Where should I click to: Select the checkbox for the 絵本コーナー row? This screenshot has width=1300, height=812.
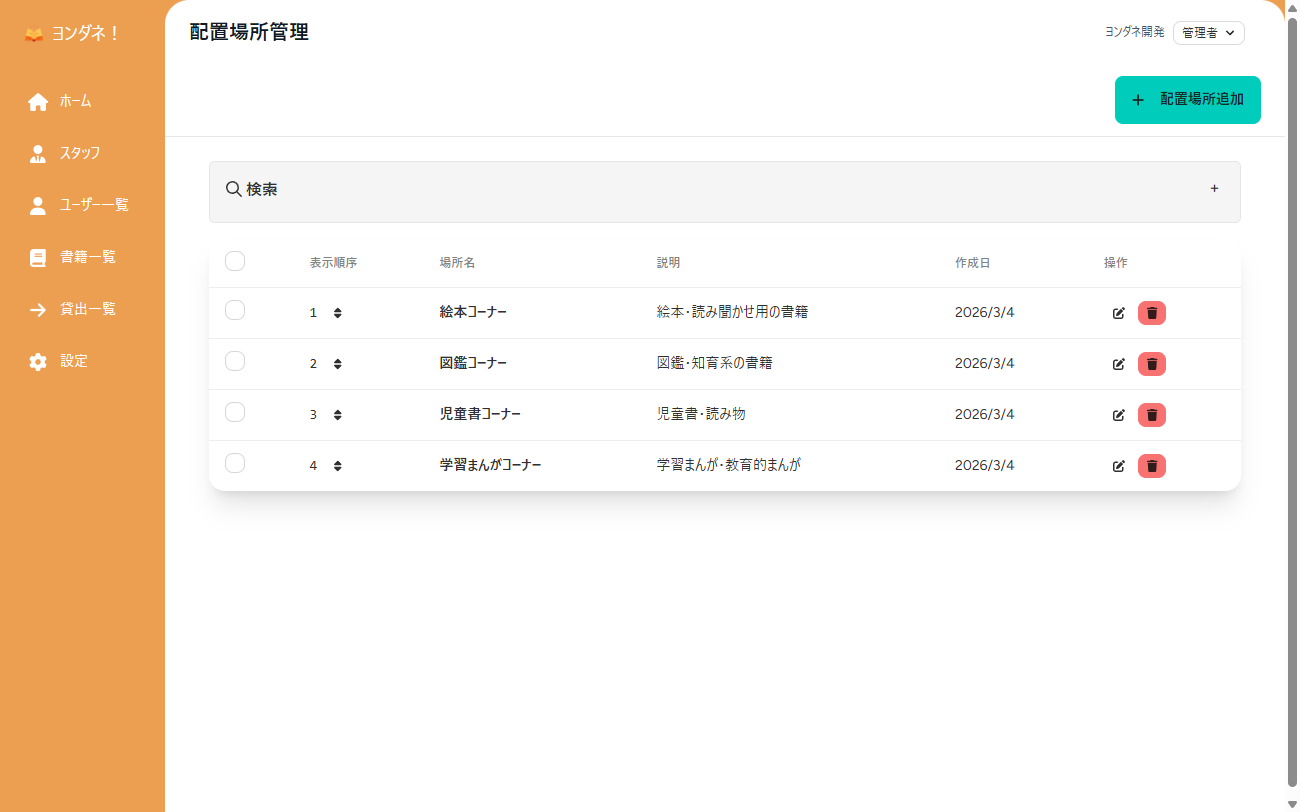(x=235, y=310)
